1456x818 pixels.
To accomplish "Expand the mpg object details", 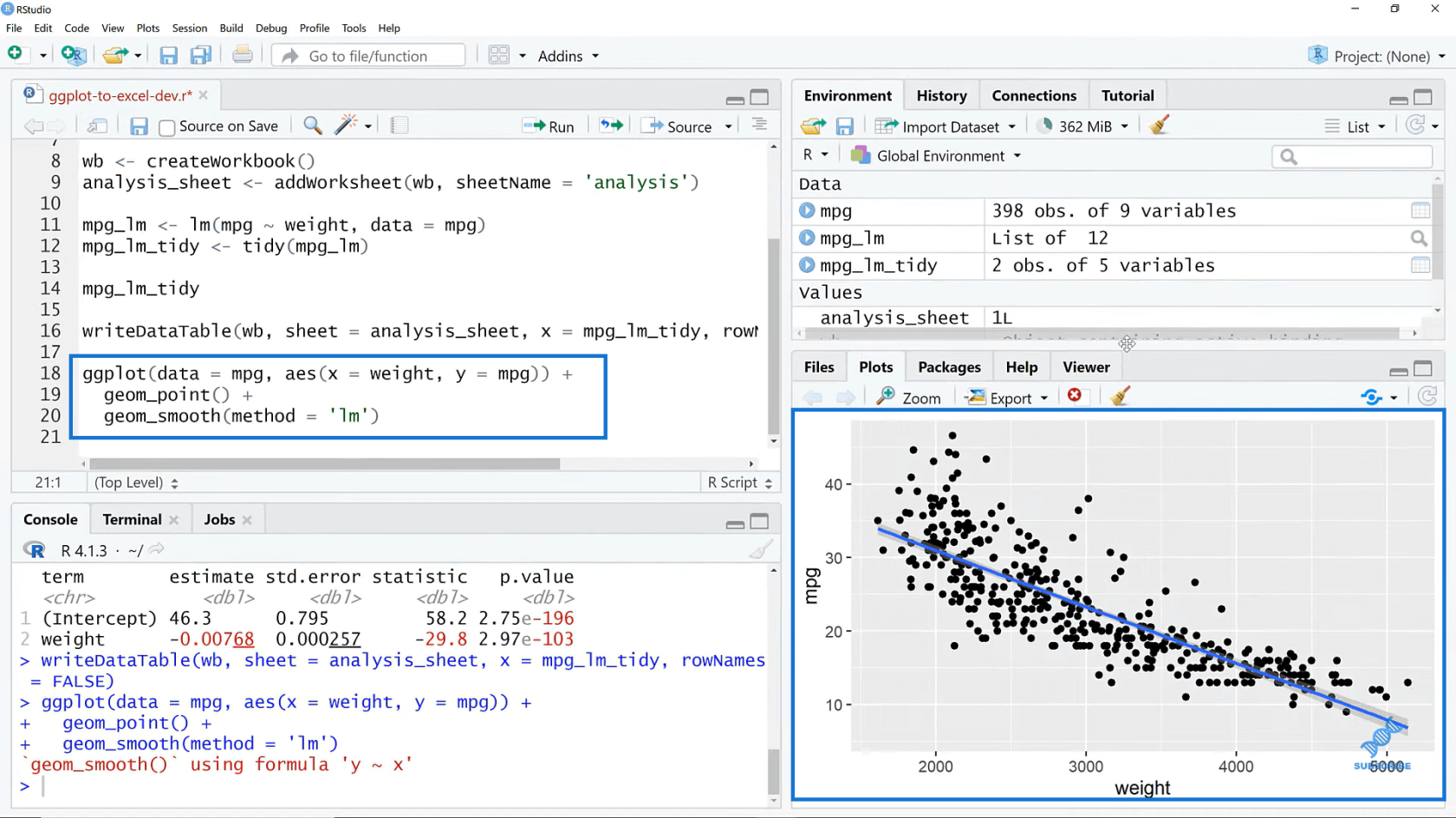I will [x=807, y=211].
